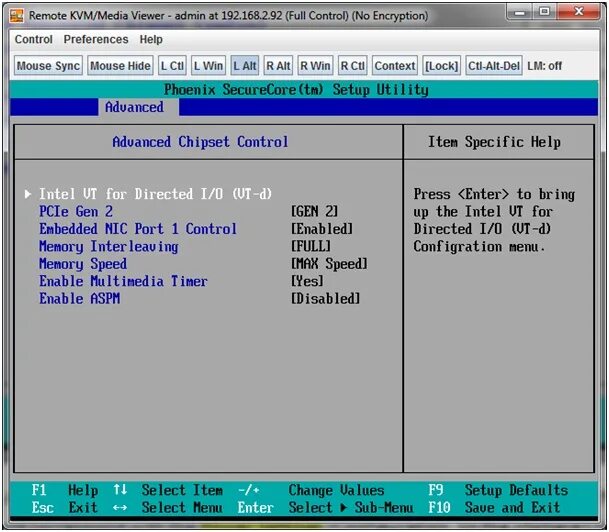Click the Advanced Chipset Control heading
The height and width of the screenshot is (532, 609).
tap(200, 142)
